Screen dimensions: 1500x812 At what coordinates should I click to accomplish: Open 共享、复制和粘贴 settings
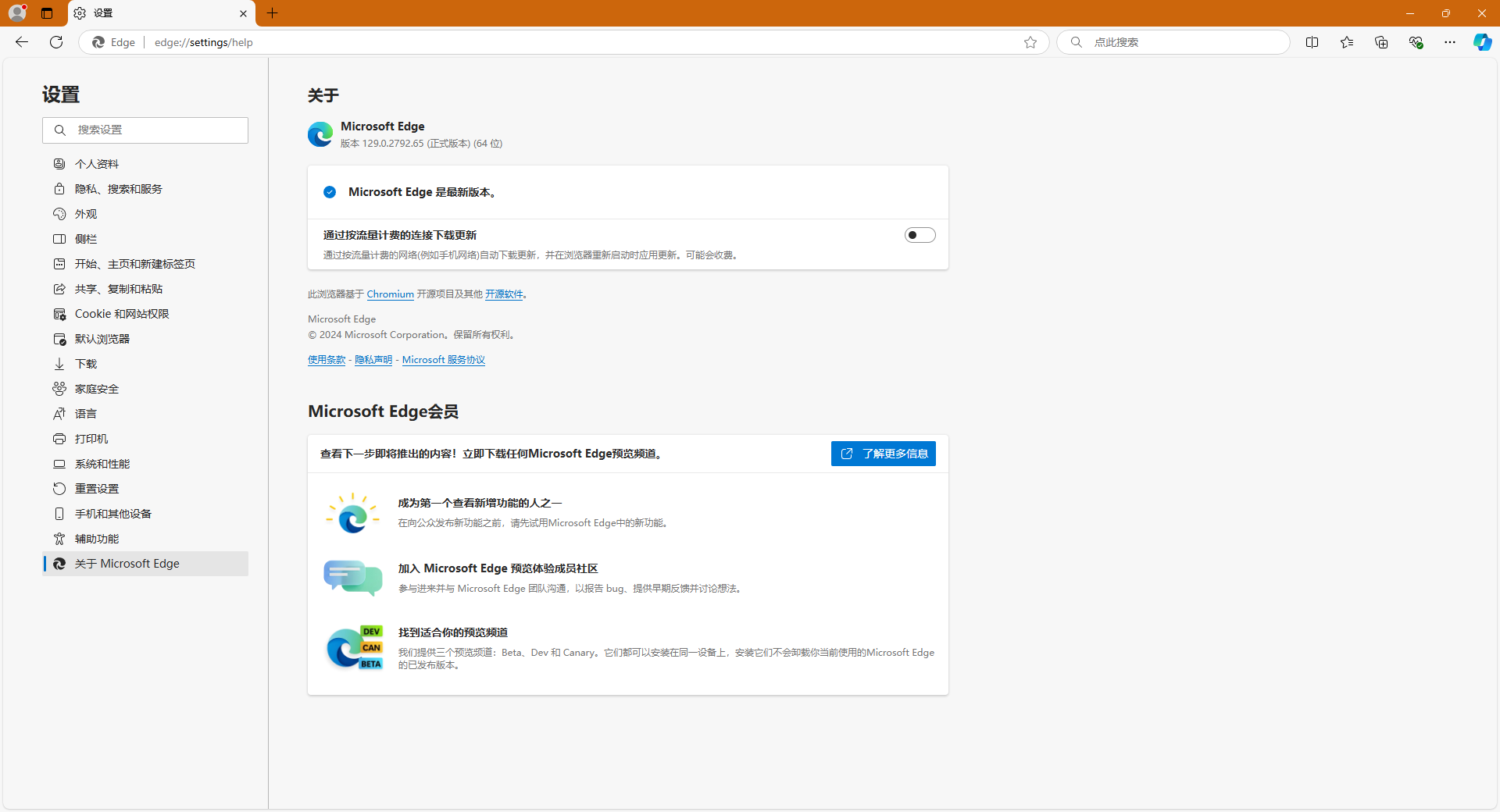(145, 289)
